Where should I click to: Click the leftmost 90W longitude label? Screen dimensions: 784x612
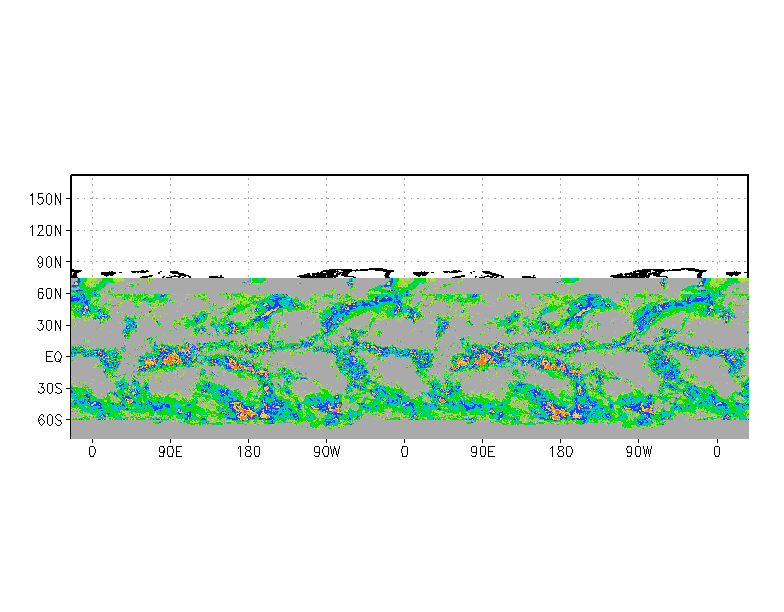pos(326,452)
